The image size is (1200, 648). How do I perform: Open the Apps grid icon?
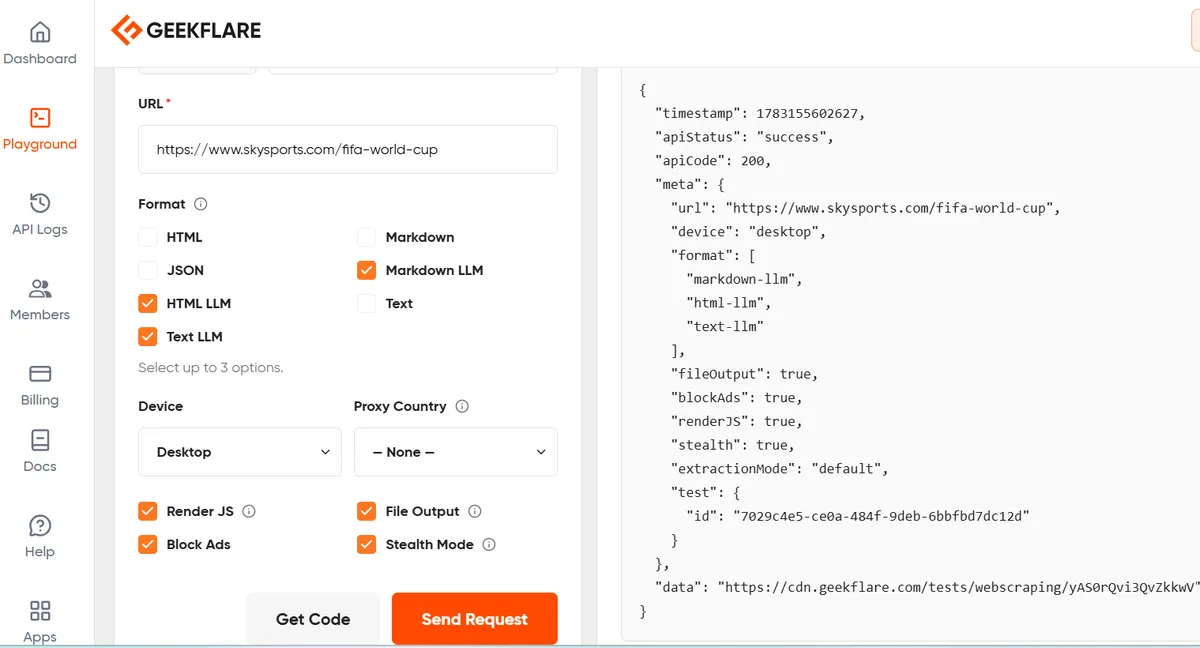pos(40,610)
